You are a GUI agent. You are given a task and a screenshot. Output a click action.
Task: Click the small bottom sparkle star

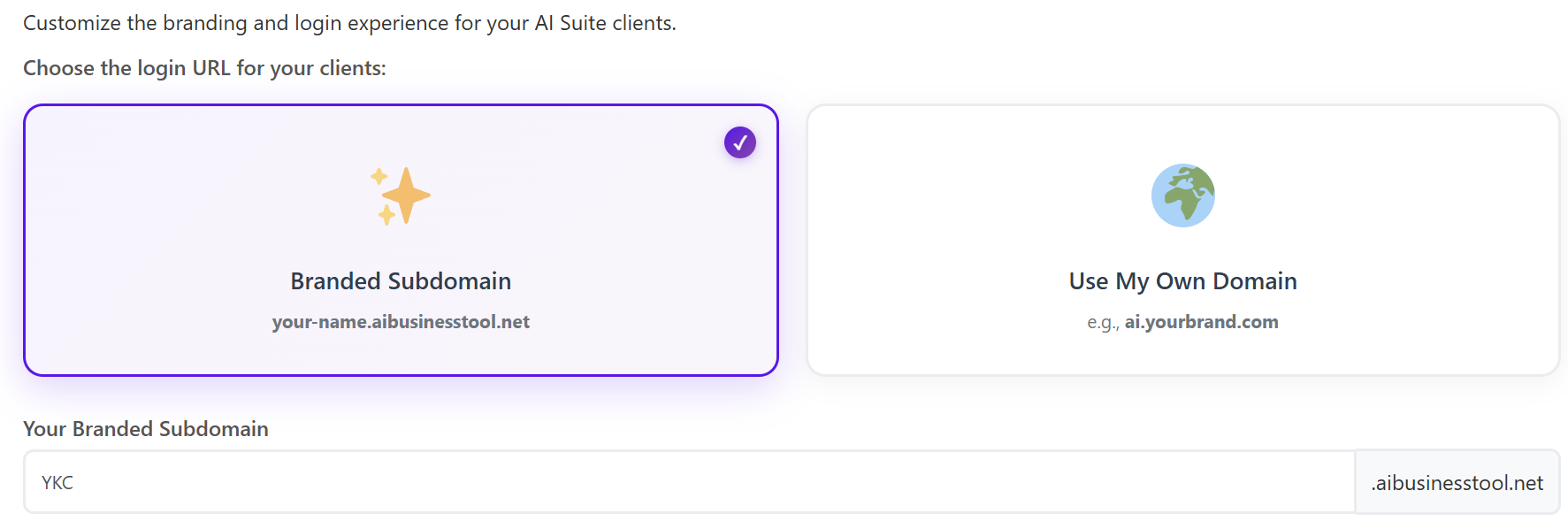tap(386, 215)
